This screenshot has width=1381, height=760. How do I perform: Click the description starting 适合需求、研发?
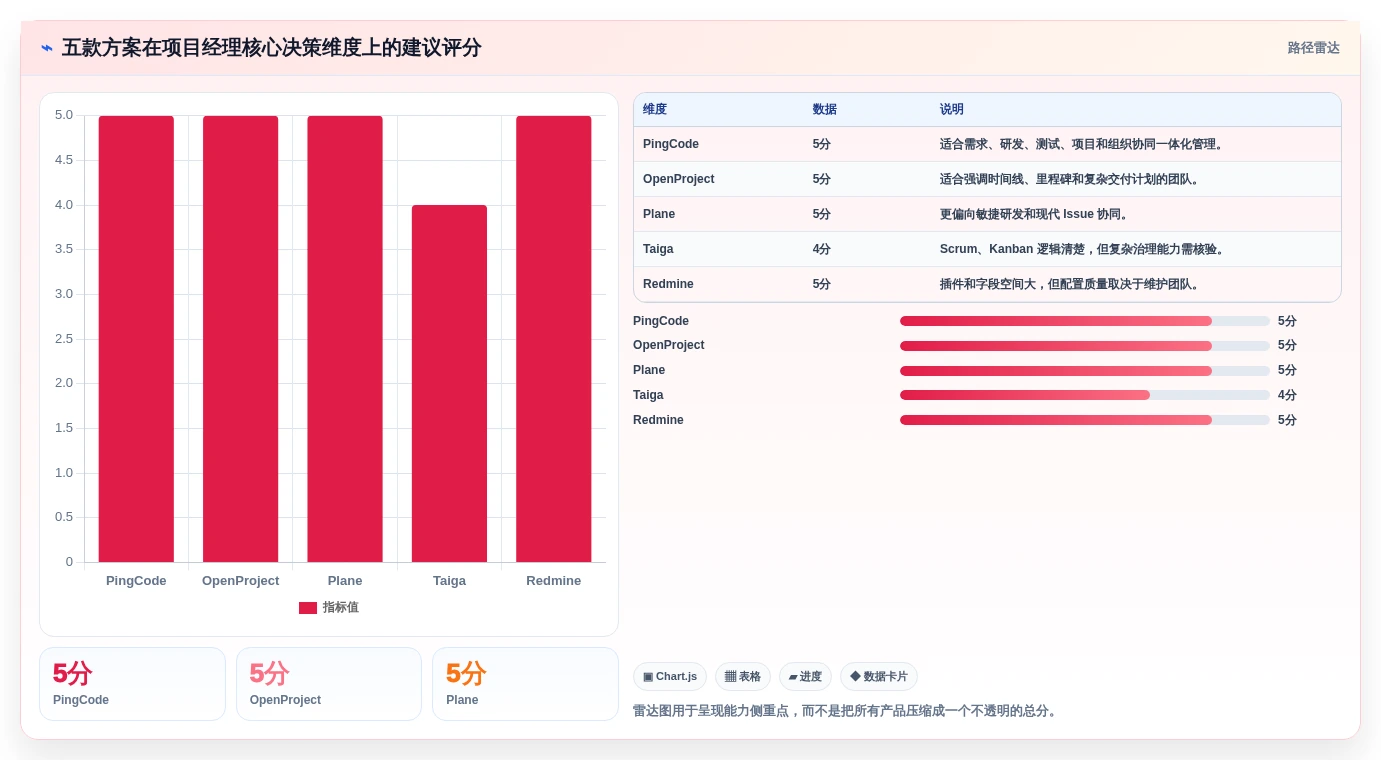[x=1082, y=144]
